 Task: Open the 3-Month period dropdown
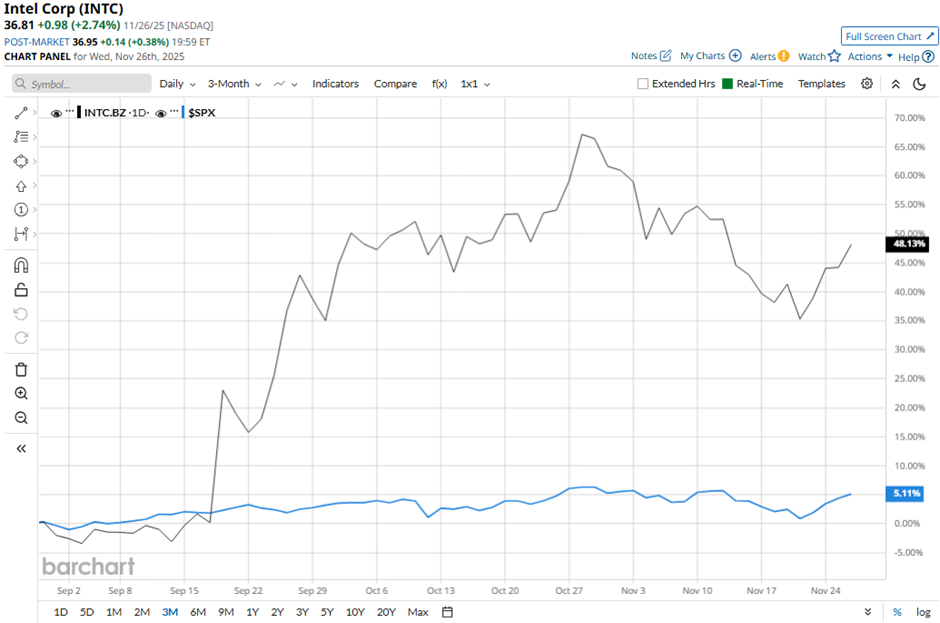pos(234,84)
